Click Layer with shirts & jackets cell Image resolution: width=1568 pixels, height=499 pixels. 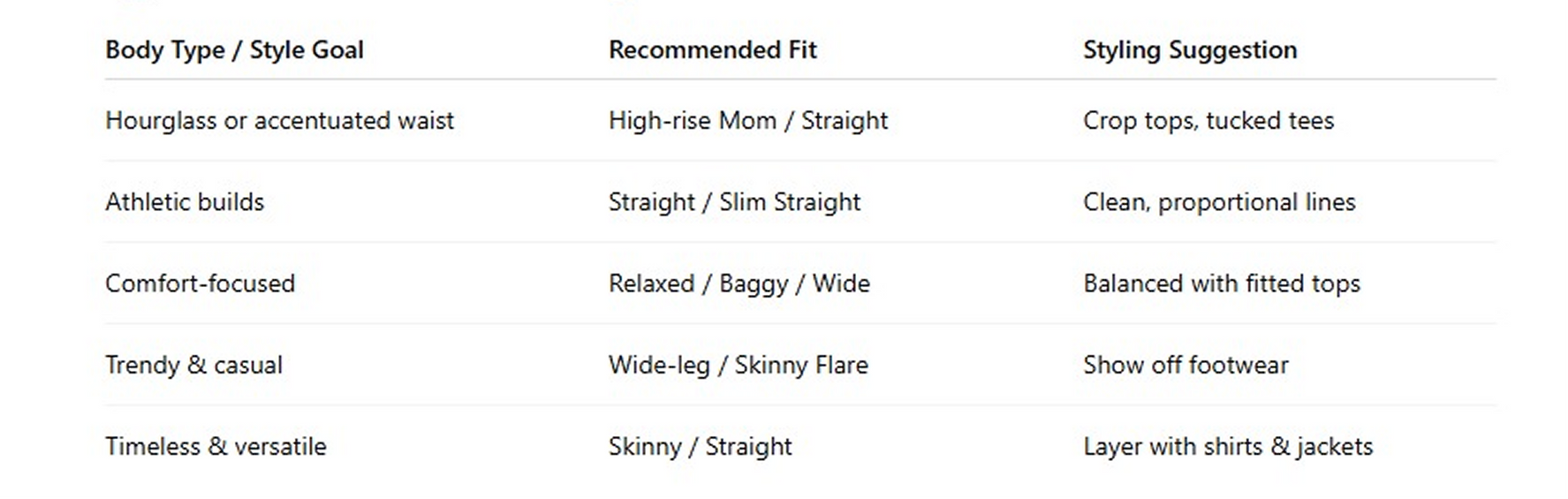1228,446
